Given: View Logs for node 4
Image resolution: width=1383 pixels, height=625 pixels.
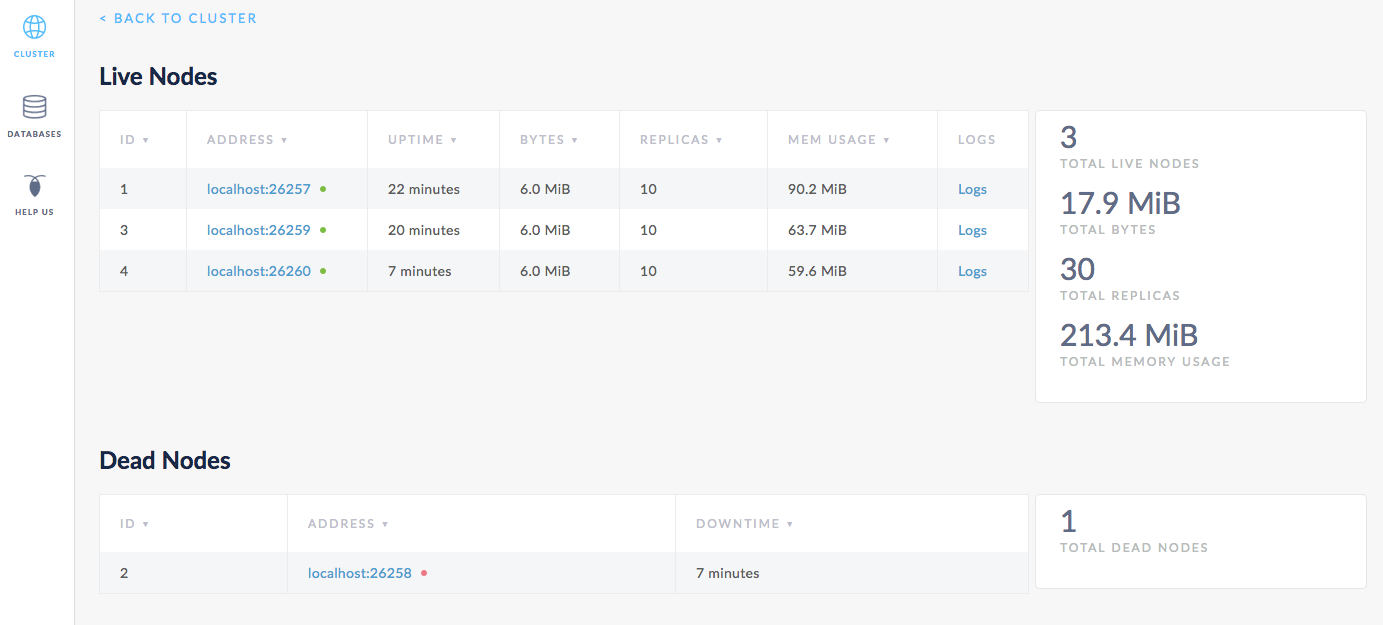Looking at the screenshot, I should [972, 270].
